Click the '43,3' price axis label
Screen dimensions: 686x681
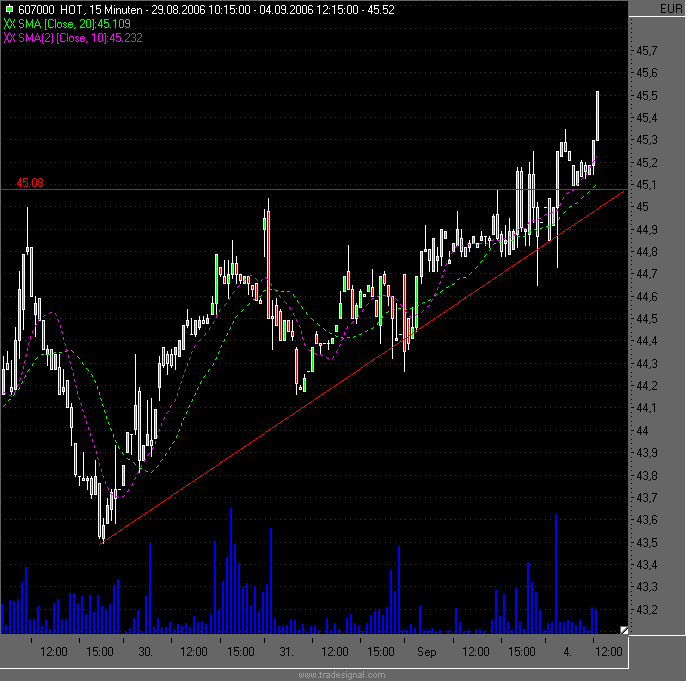(647, 587)
